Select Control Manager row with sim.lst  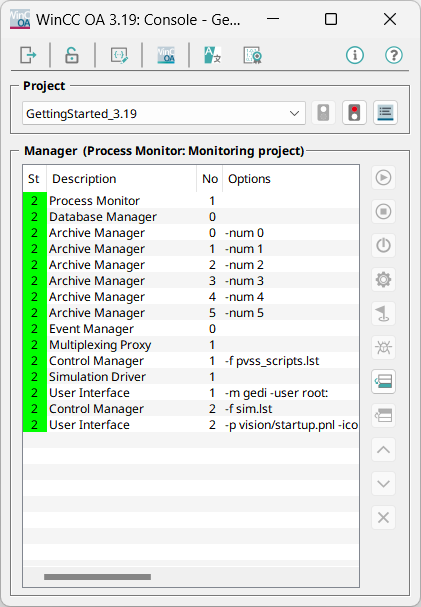pos(191,408)
